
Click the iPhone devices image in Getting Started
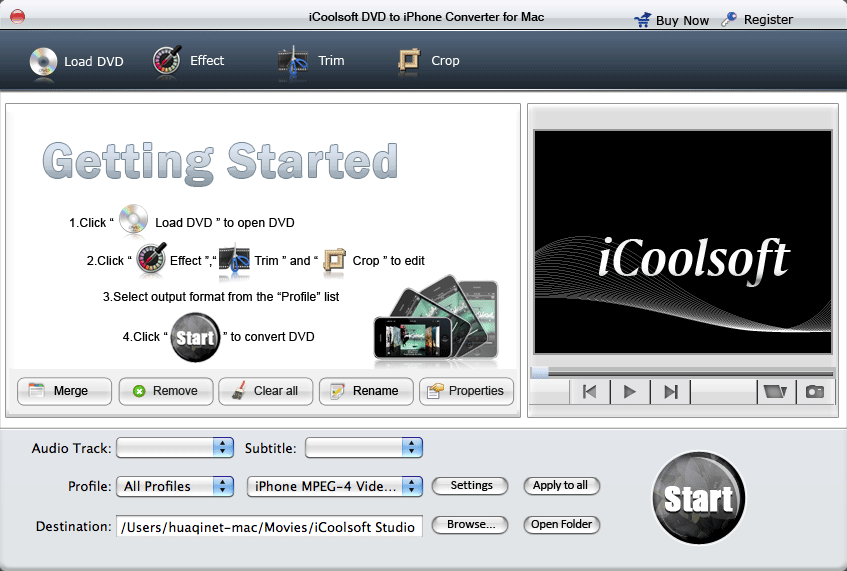point(436,318)
